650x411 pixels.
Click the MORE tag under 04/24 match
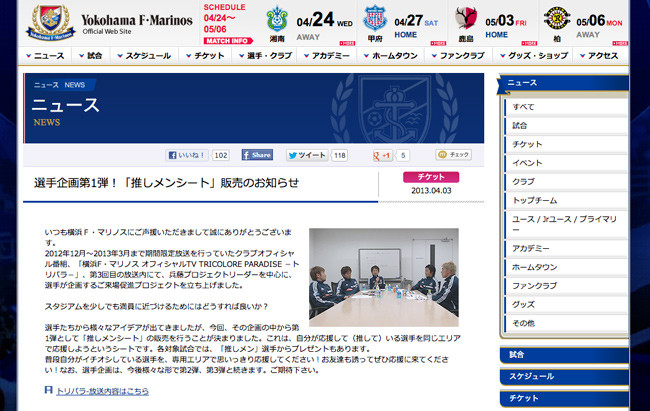point(347,43)
